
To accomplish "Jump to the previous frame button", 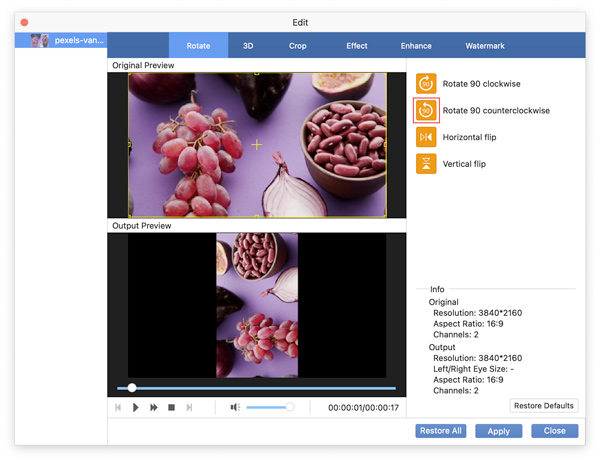I will click(119, 408).
